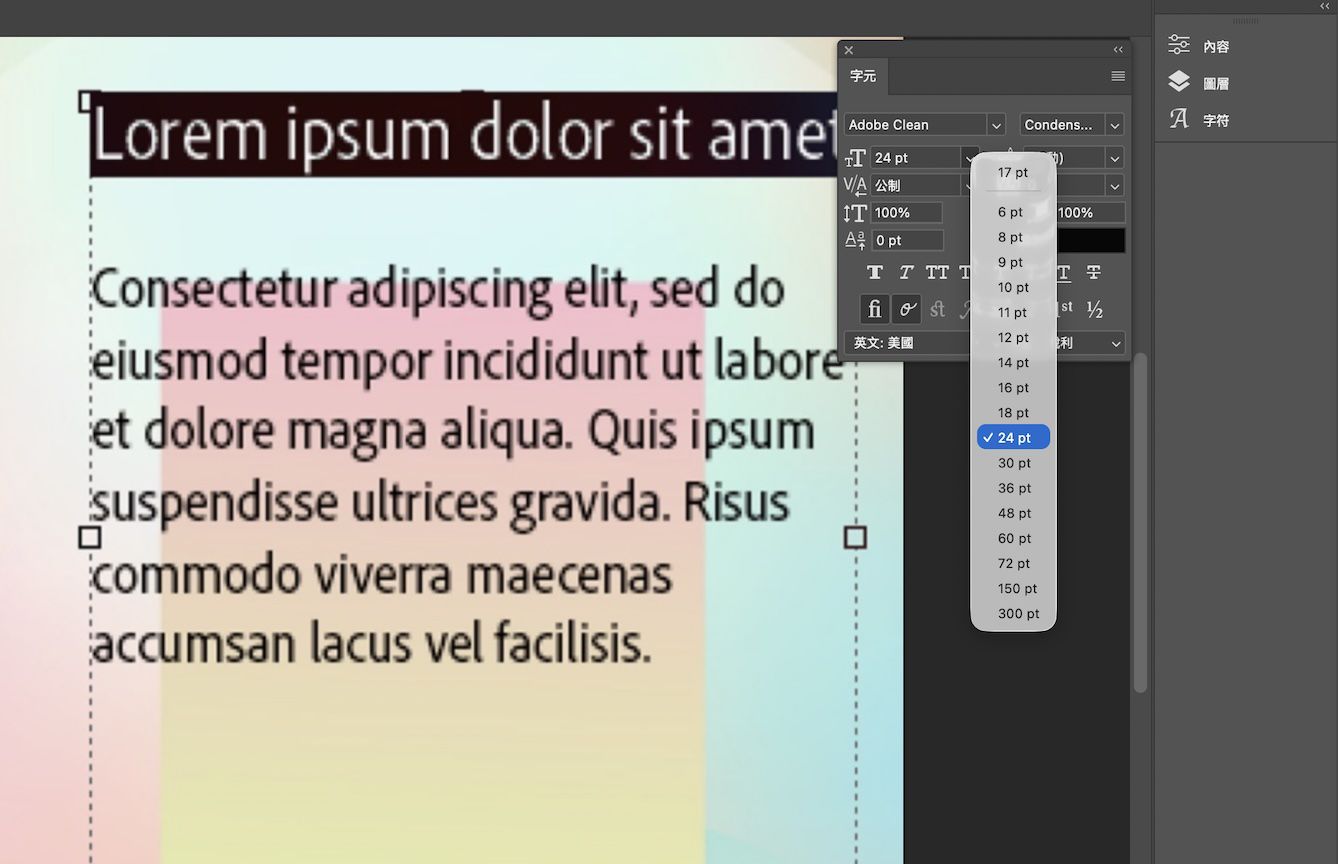Toggle discretionary ligatures st button
The width and height of the screenshot is (1338, 864).
(x=937, y=310)
